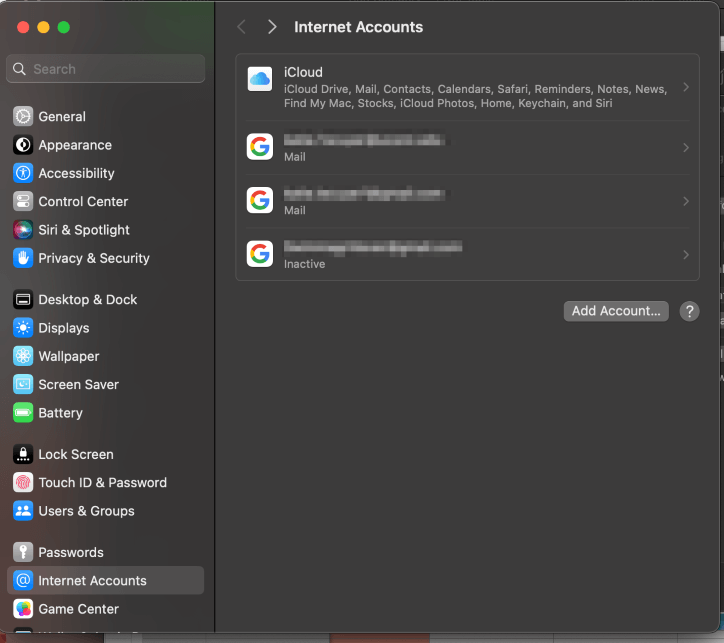Select Siri & Spotlight pane
Image resolution: width=724 pixels, height=643 pixels.
[84, 230]
